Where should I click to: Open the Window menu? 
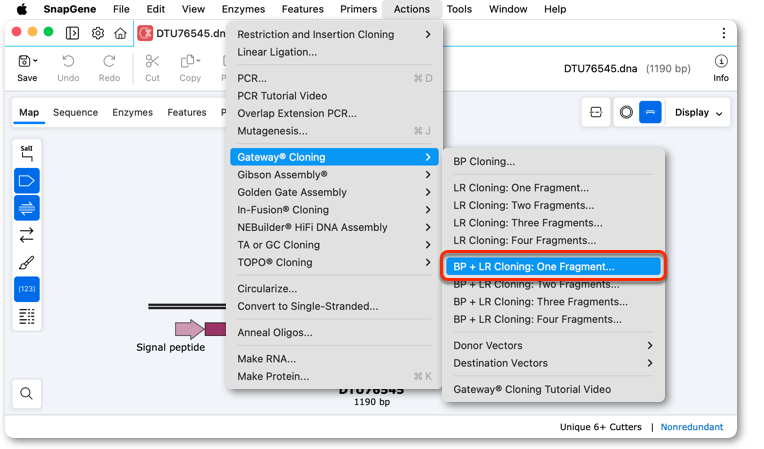tap(508, 9)
